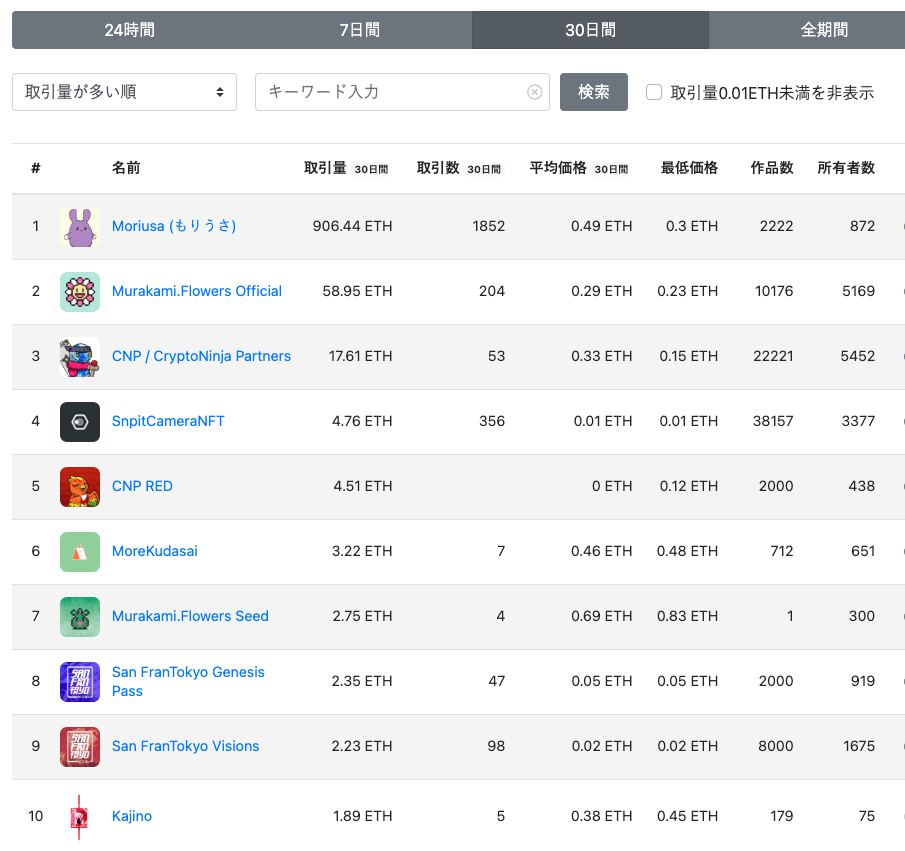Open the Murakami.Flowers Seed link
The image size is (905, 851).
pos(190,616)
